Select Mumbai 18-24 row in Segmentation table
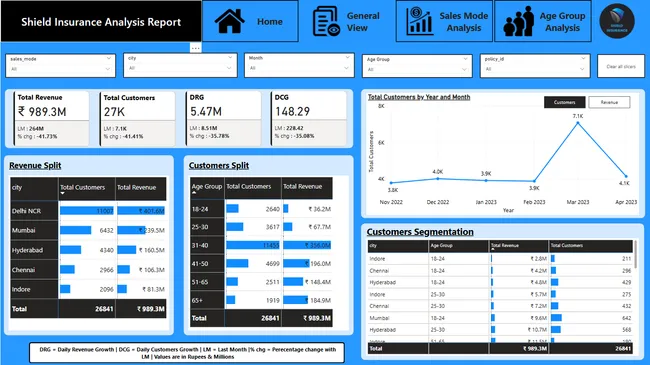The width and height of the screenshot is (650, 365). (x=500, y=318)
